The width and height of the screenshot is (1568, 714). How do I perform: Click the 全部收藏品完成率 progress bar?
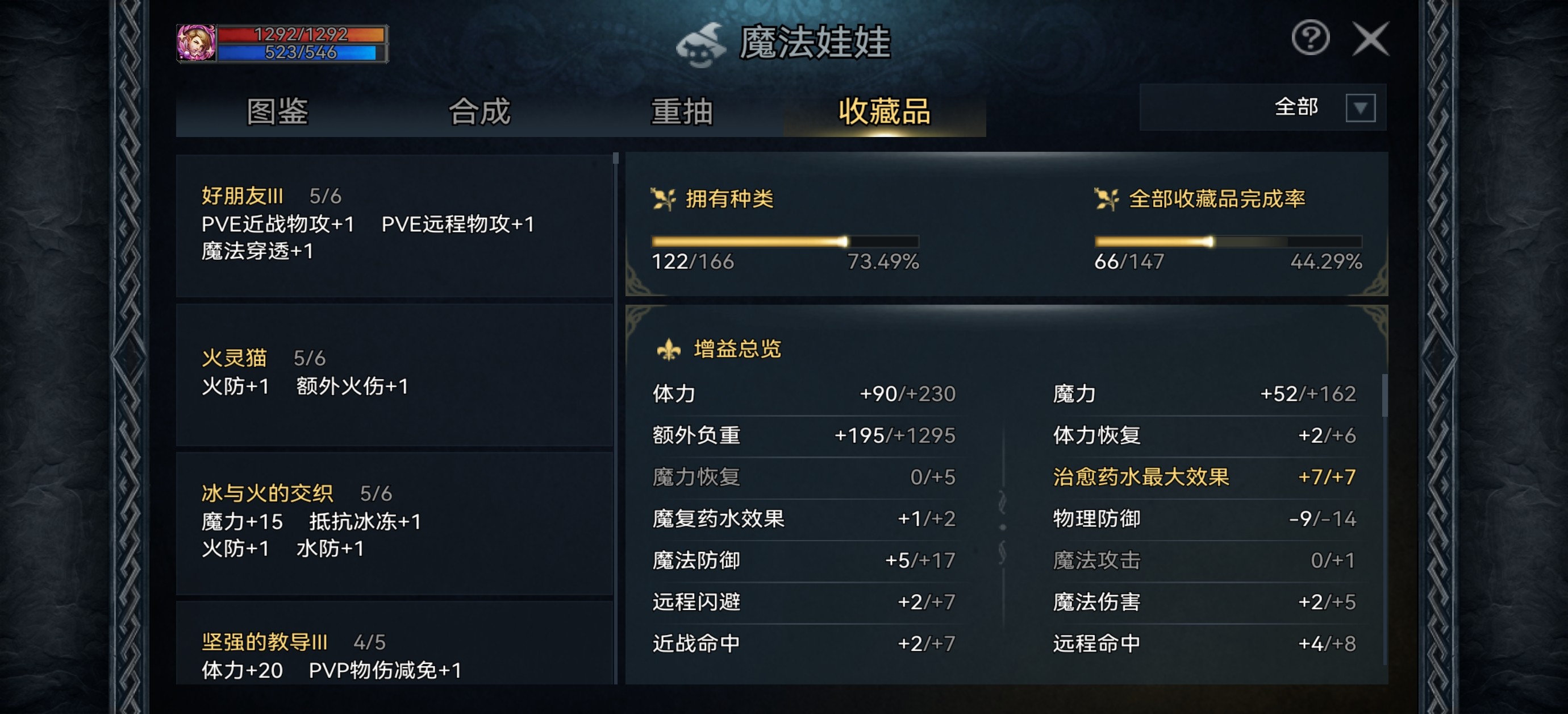(x=1227, y=242)
